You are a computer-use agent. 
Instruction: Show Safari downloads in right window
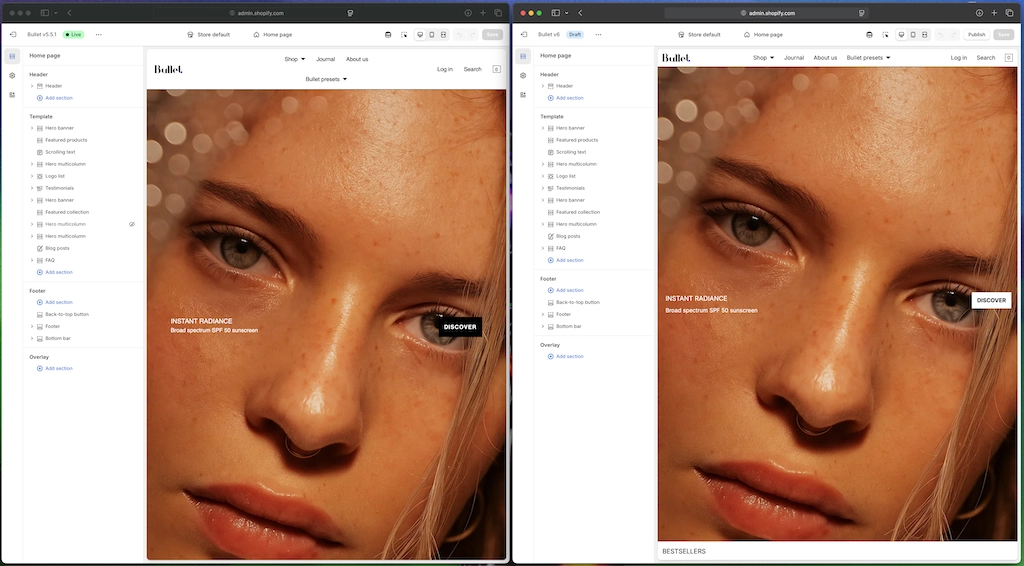coord(979,13)
